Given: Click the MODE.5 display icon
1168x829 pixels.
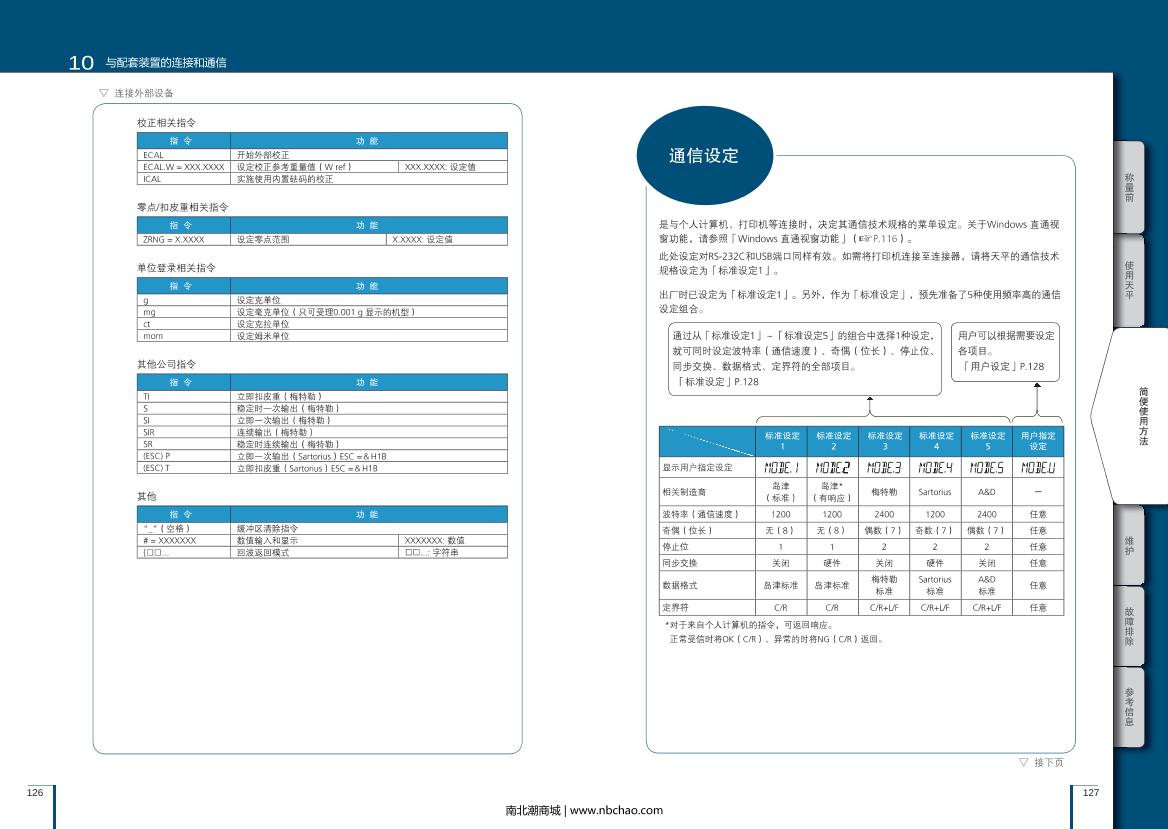Looking at the screenshot, I should point(986,467).
